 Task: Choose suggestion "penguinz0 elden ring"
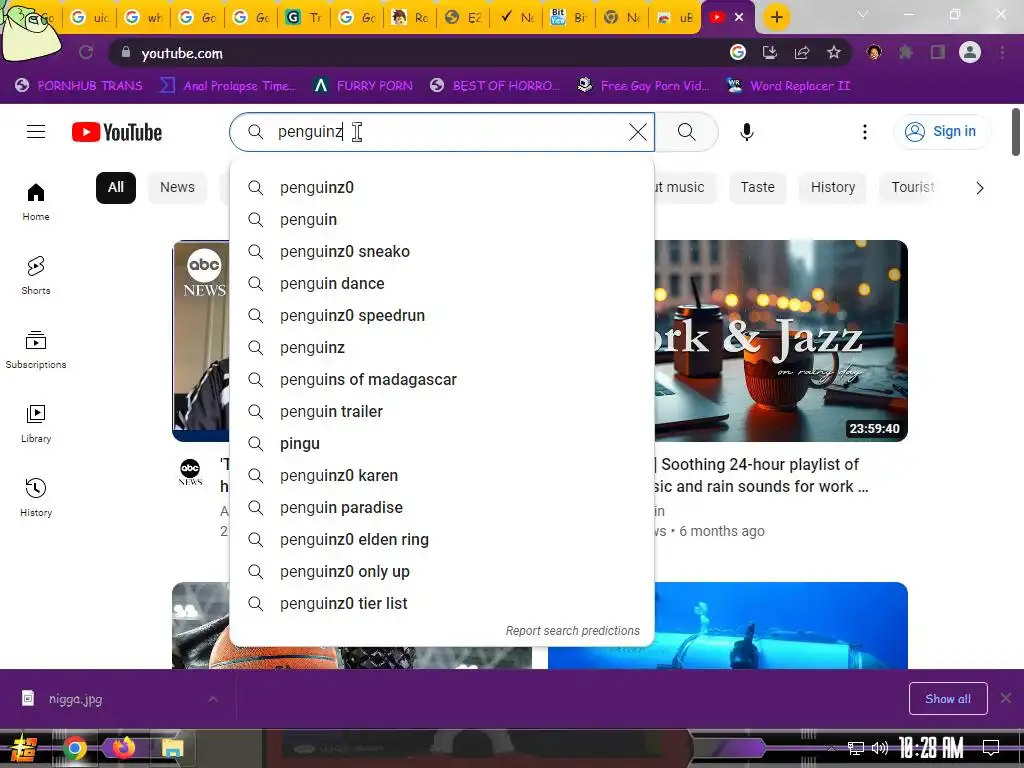point(442,539)
